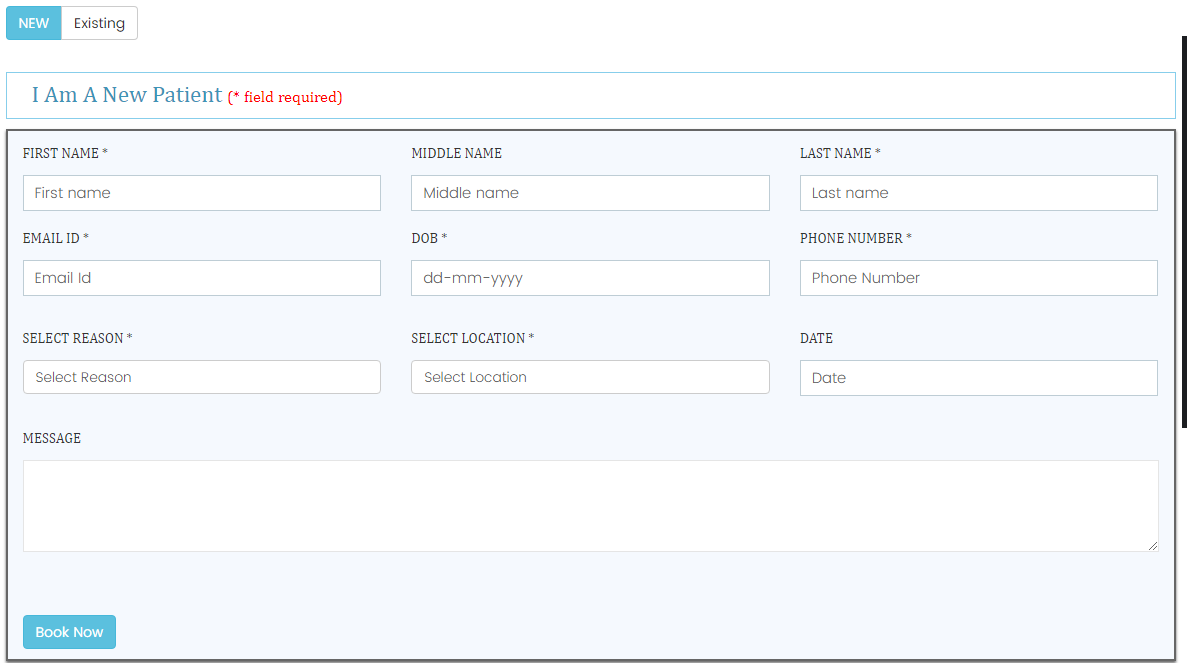Click the '(* field required)' note
1187x663 pixels.
[285, 97]
